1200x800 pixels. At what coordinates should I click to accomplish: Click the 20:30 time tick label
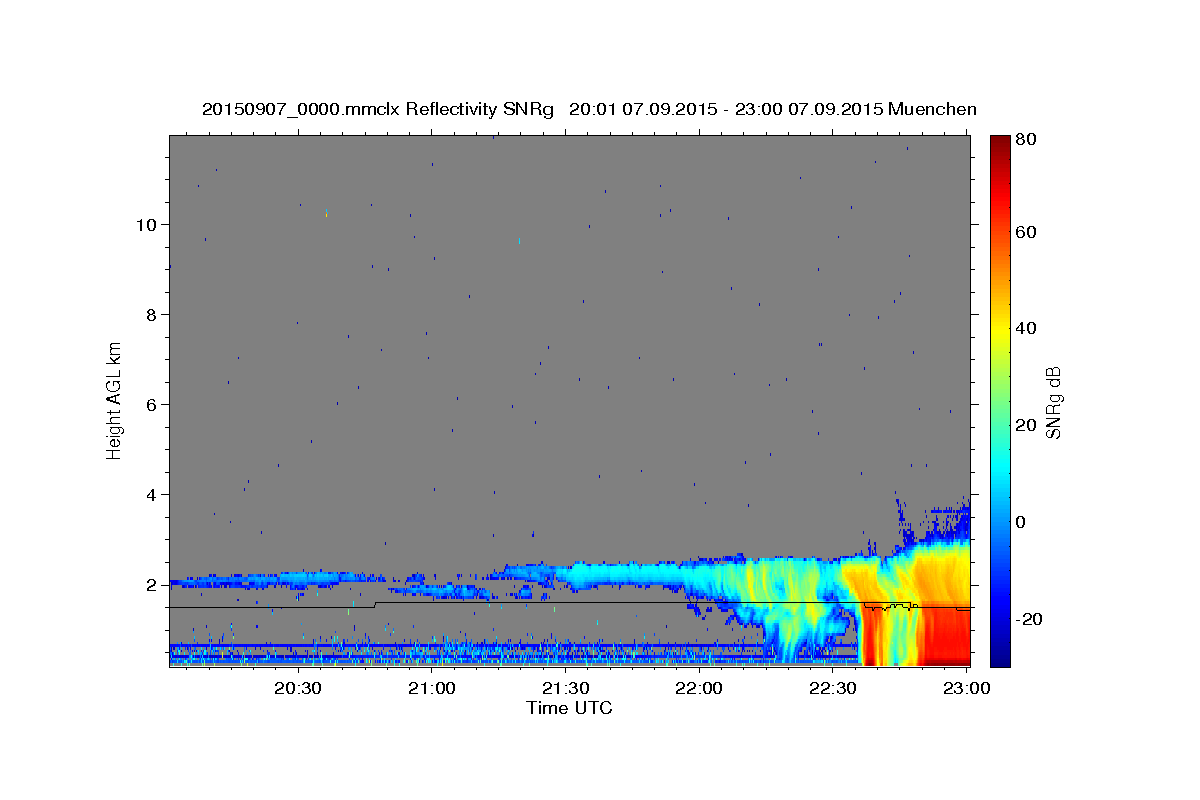[x=298, y=688]
